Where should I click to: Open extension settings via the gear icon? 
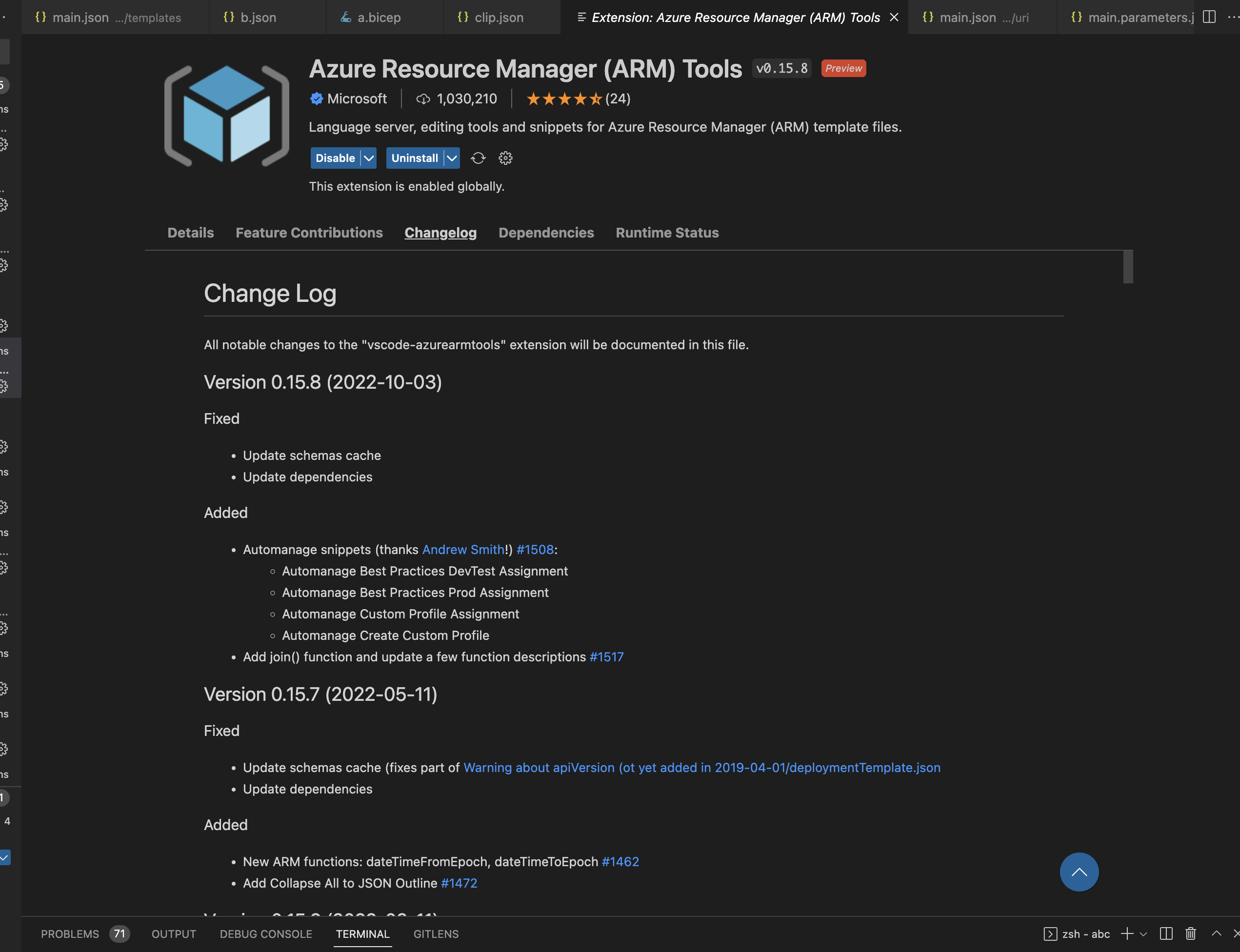click(505, 158)
